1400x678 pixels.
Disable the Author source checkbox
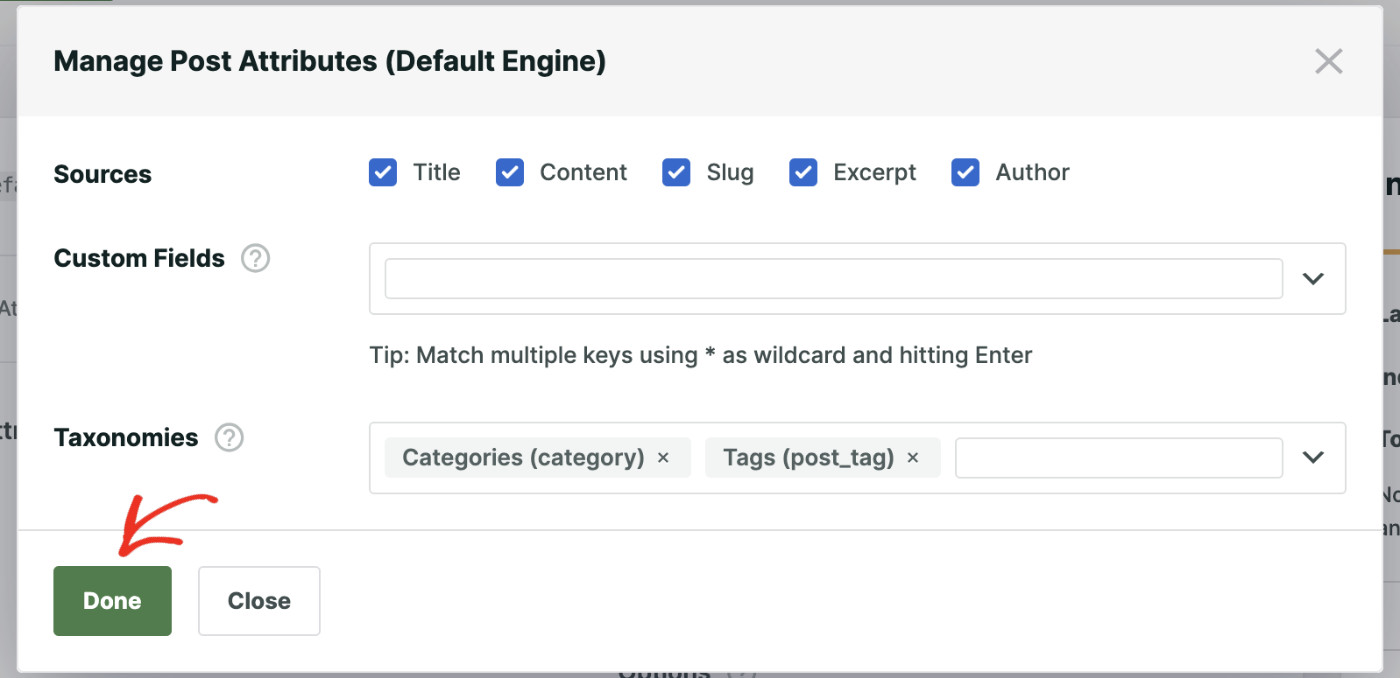click(965, 172)
